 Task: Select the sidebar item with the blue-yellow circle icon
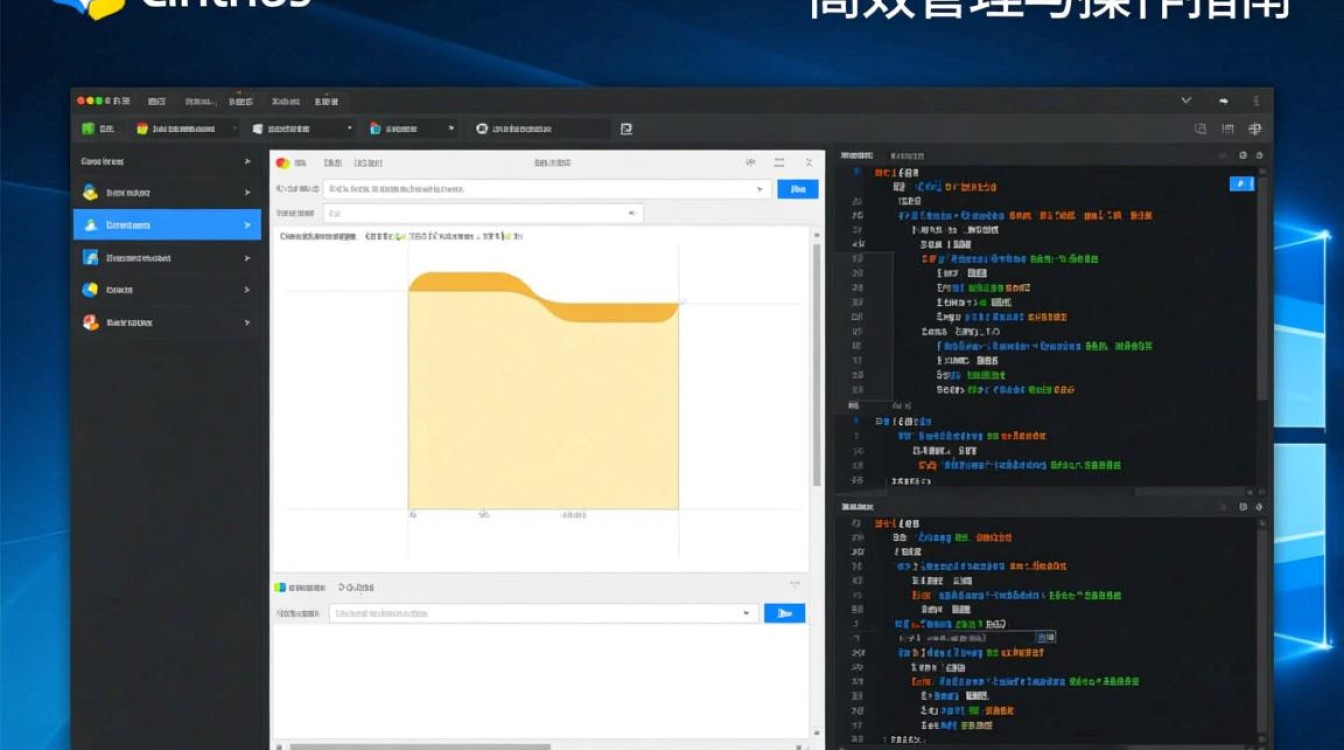[x=166, y=290]
